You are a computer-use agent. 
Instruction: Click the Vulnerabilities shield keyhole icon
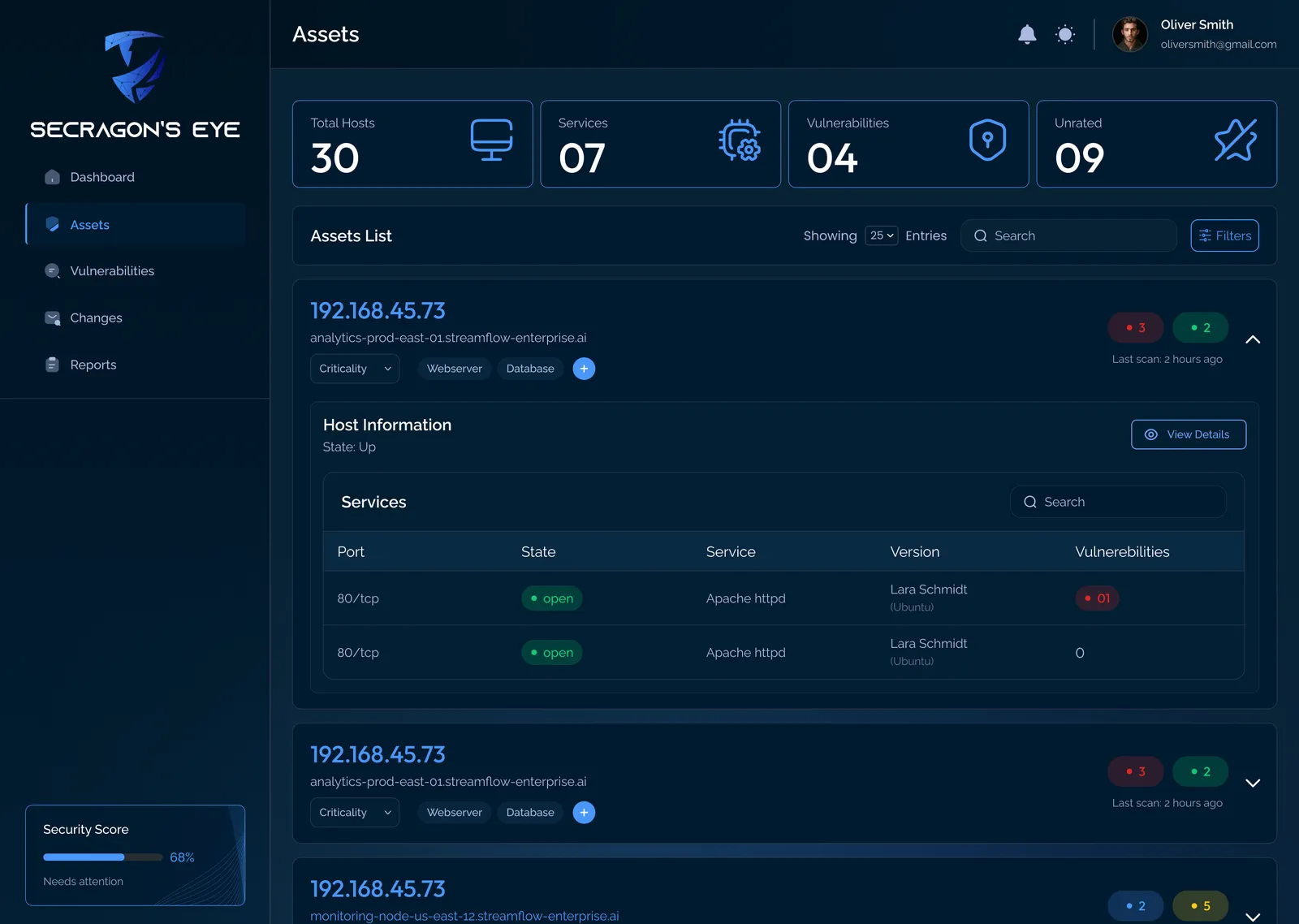point(987,140)
